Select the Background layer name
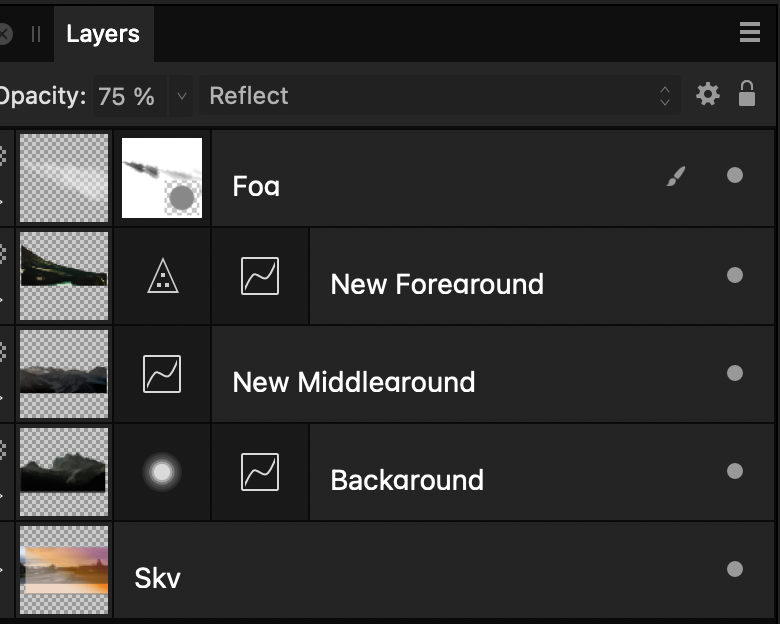Screen dimensions: 780x624 [407, 480]
